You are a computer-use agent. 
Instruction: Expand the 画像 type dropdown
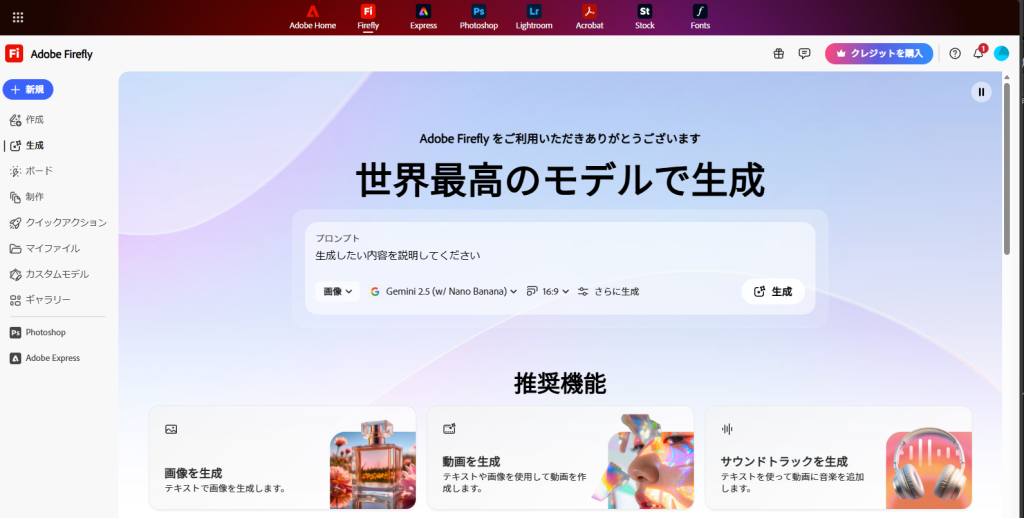[x=337, y=292]
